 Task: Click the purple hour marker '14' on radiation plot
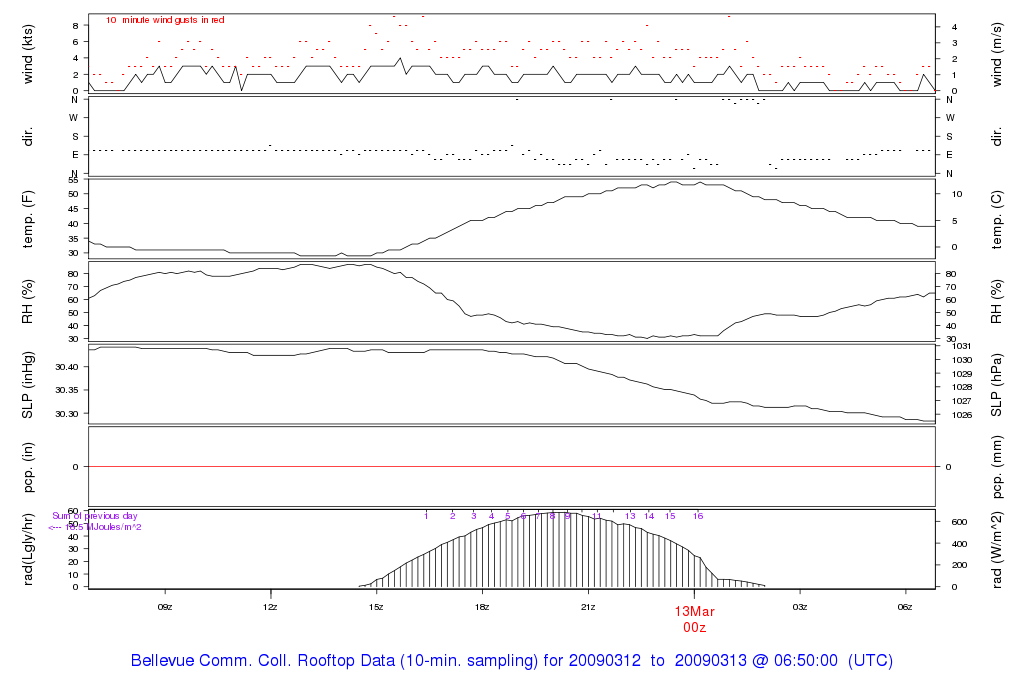[649, 516]
